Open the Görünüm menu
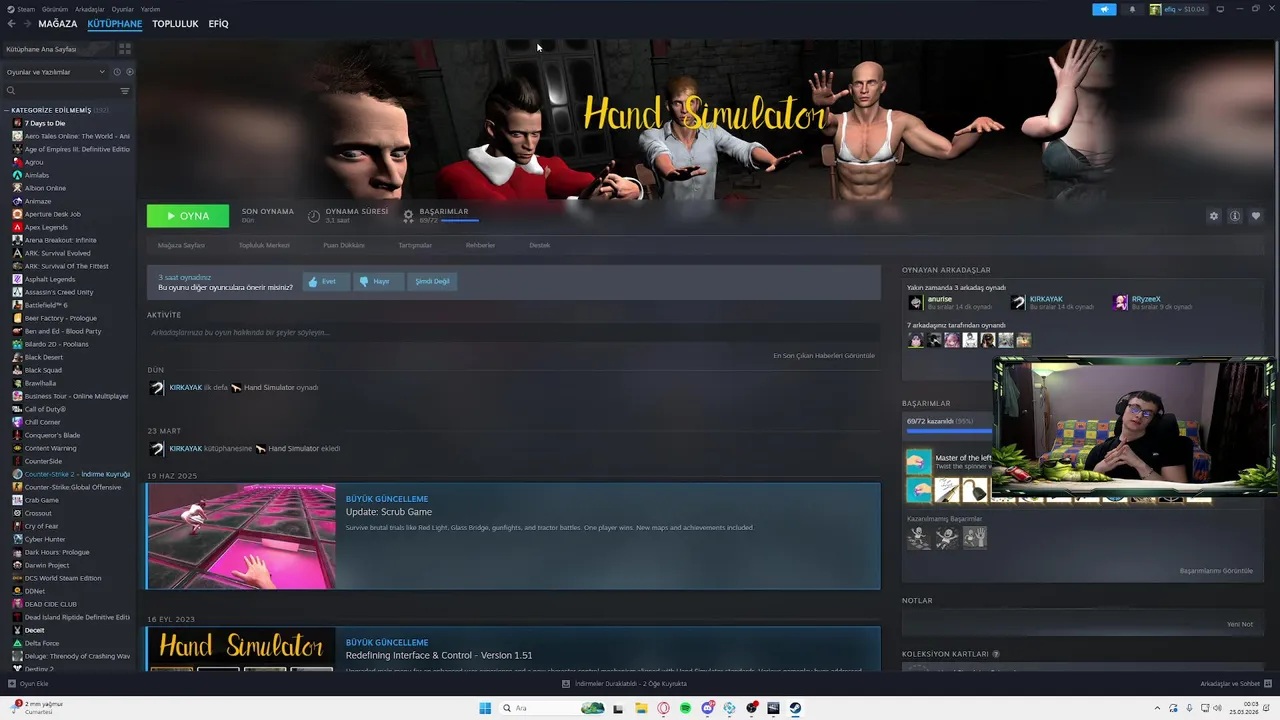The width and height of the screenshot is (1280, 720). pyautogui.click(x=55, y=9)
